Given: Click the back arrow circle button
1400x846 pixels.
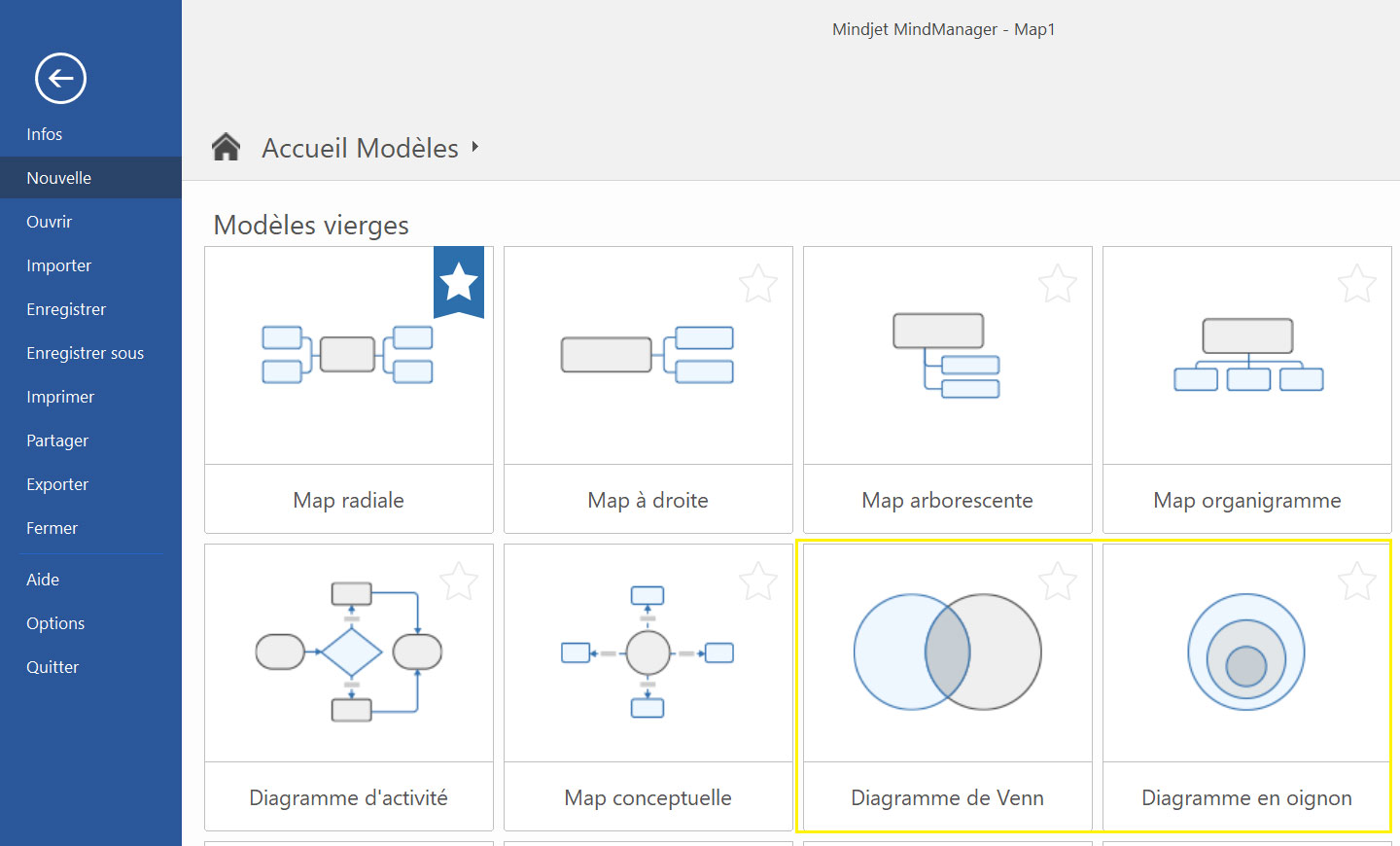Looking at the screenshot, I should (60, 78).
